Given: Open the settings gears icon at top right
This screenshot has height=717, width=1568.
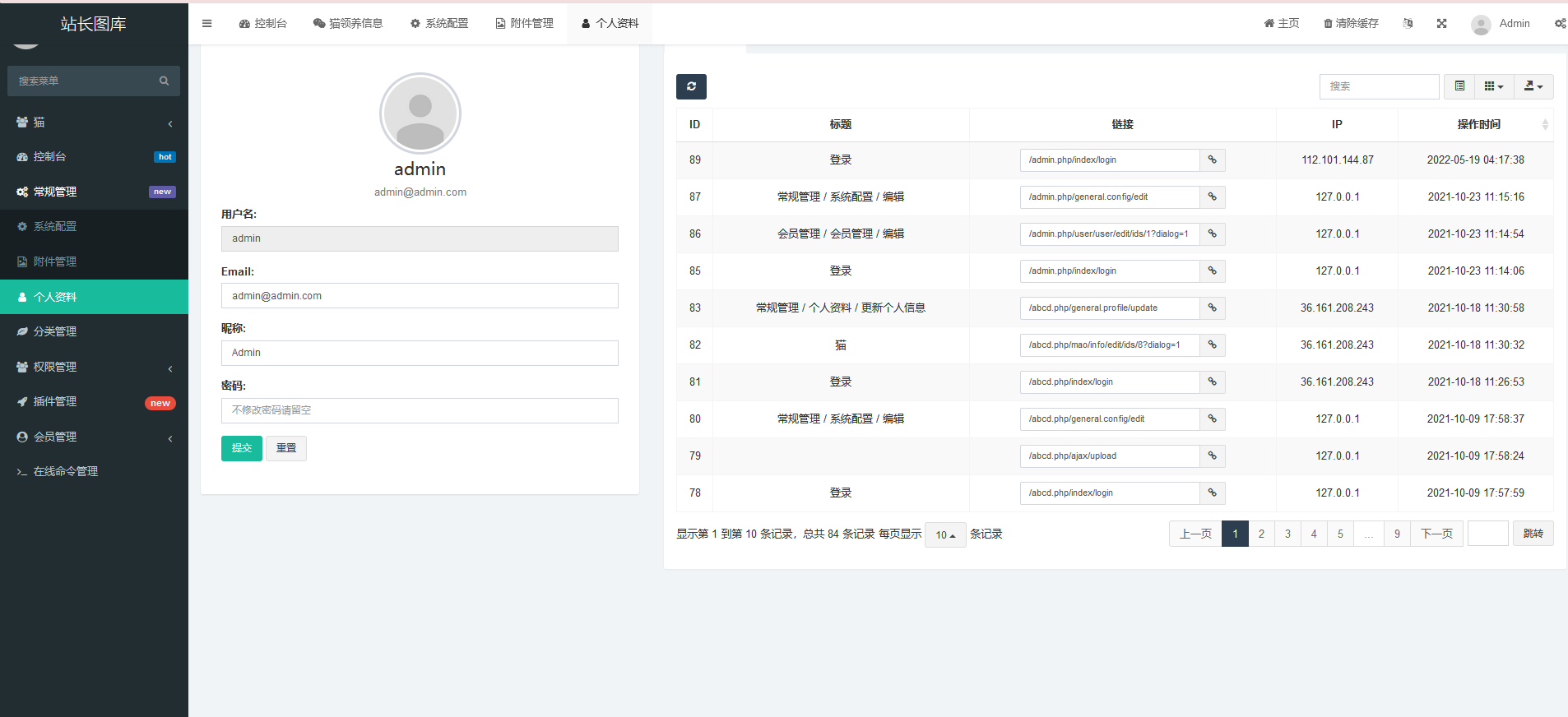Looking at the screenshot, I should tap(1559, 24).
